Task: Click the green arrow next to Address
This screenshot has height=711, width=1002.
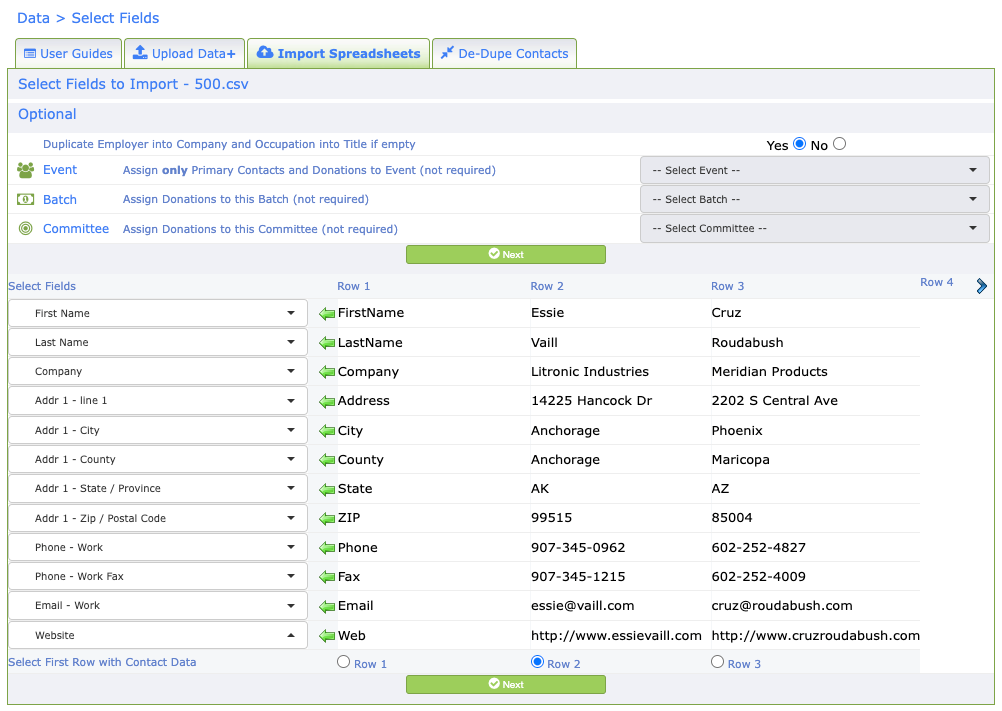Action: tap(327, 401)
